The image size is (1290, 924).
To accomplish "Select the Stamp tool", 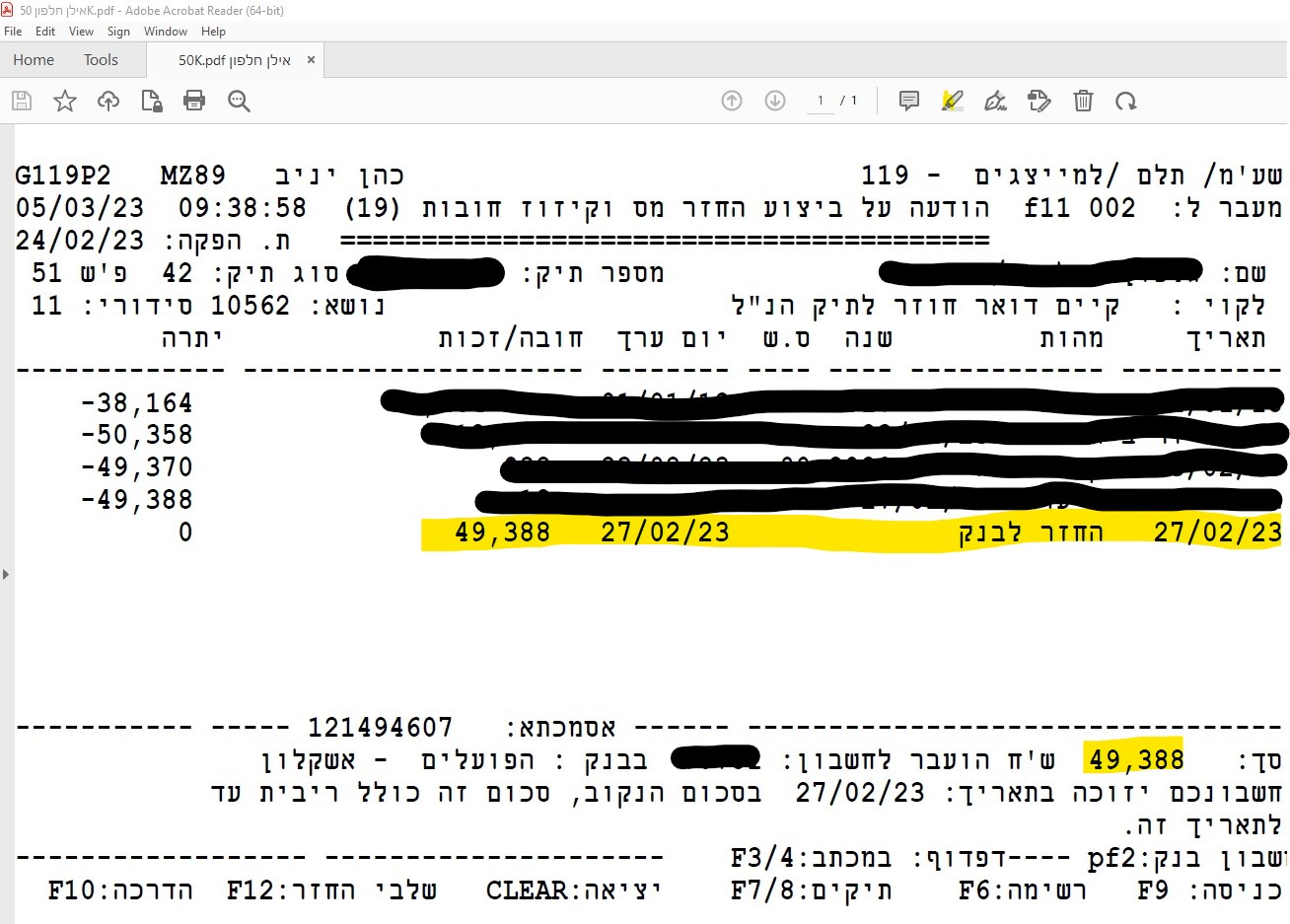I will coord(1039,101).
